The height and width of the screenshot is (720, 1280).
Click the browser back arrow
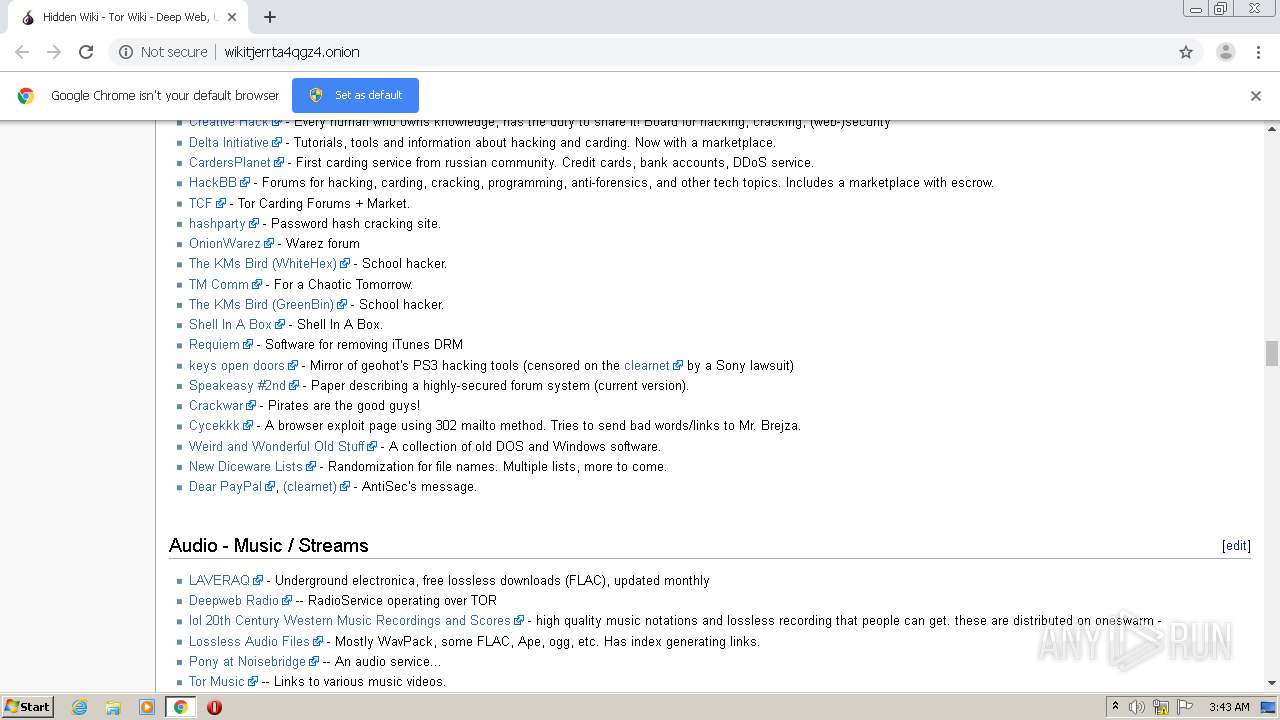point(22,52)
